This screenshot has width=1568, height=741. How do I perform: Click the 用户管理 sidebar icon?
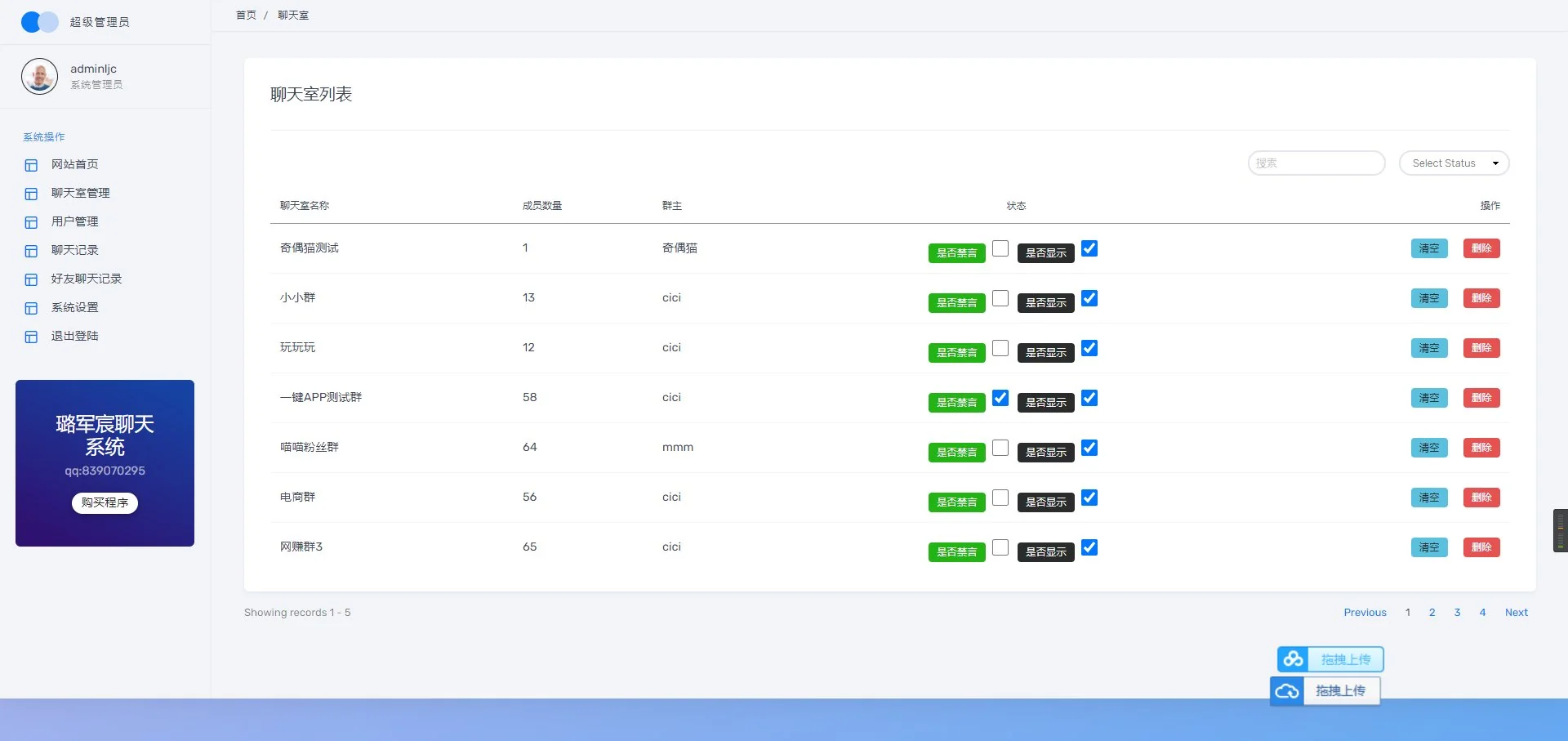[x=31, y=222]
